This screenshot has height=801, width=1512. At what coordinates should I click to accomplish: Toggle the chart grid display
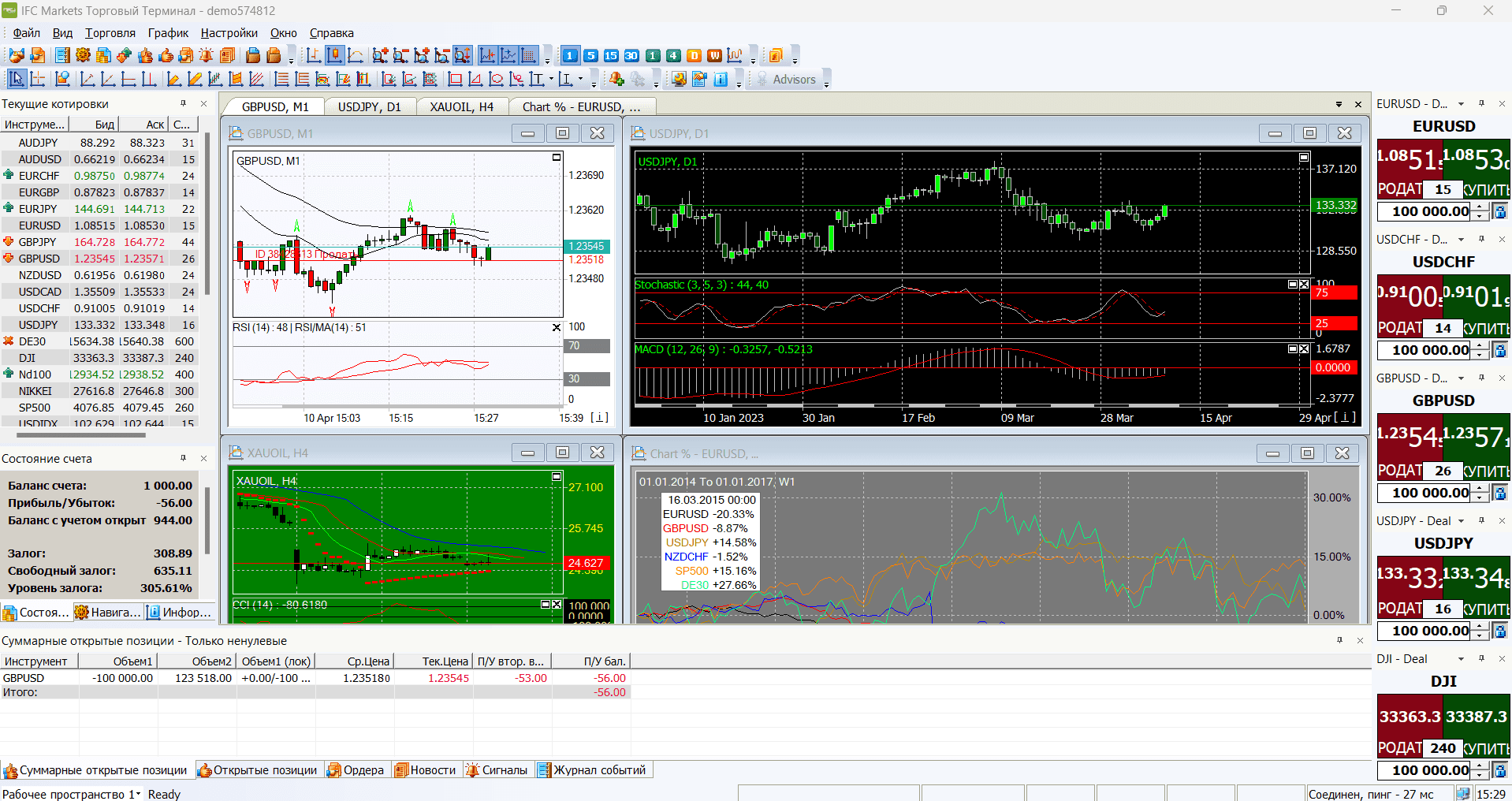click(x=529, y=55)
